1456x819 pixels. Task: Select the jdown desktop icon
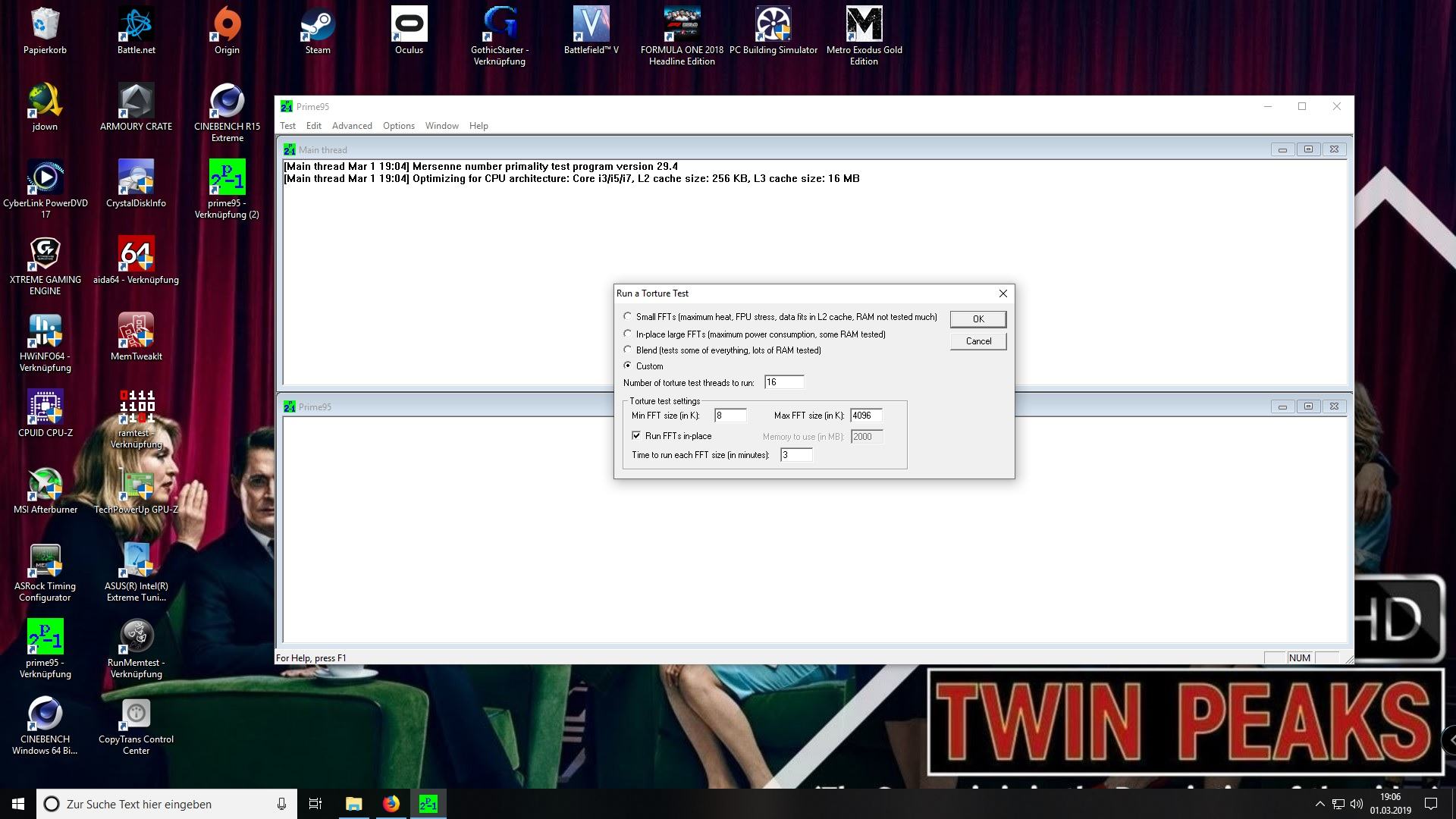[45, 108]
